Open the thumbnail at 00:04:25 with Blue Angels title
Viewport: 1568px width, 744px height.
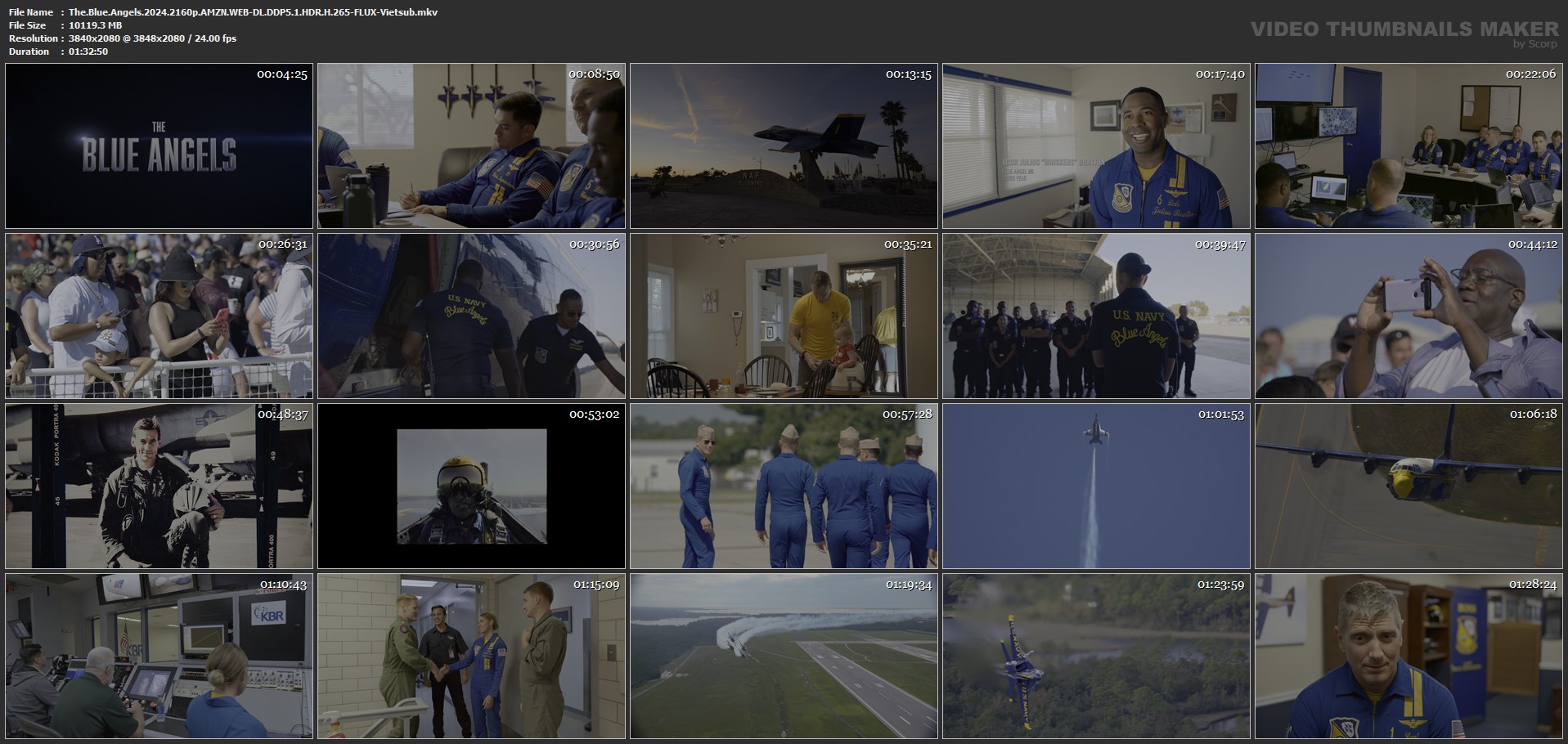tap(159, 146)
